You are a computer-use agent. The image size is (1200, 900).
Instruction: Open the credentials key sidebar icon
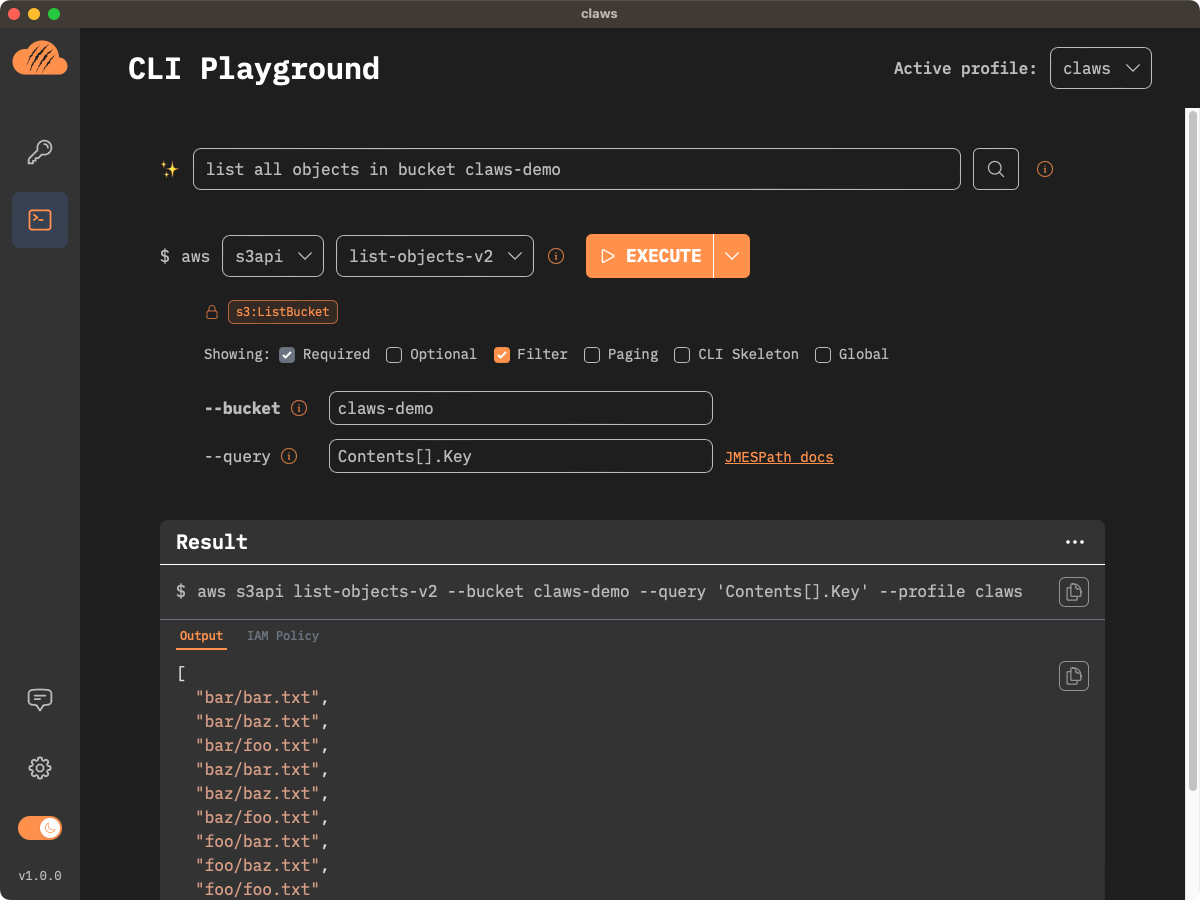click(40, 152)
